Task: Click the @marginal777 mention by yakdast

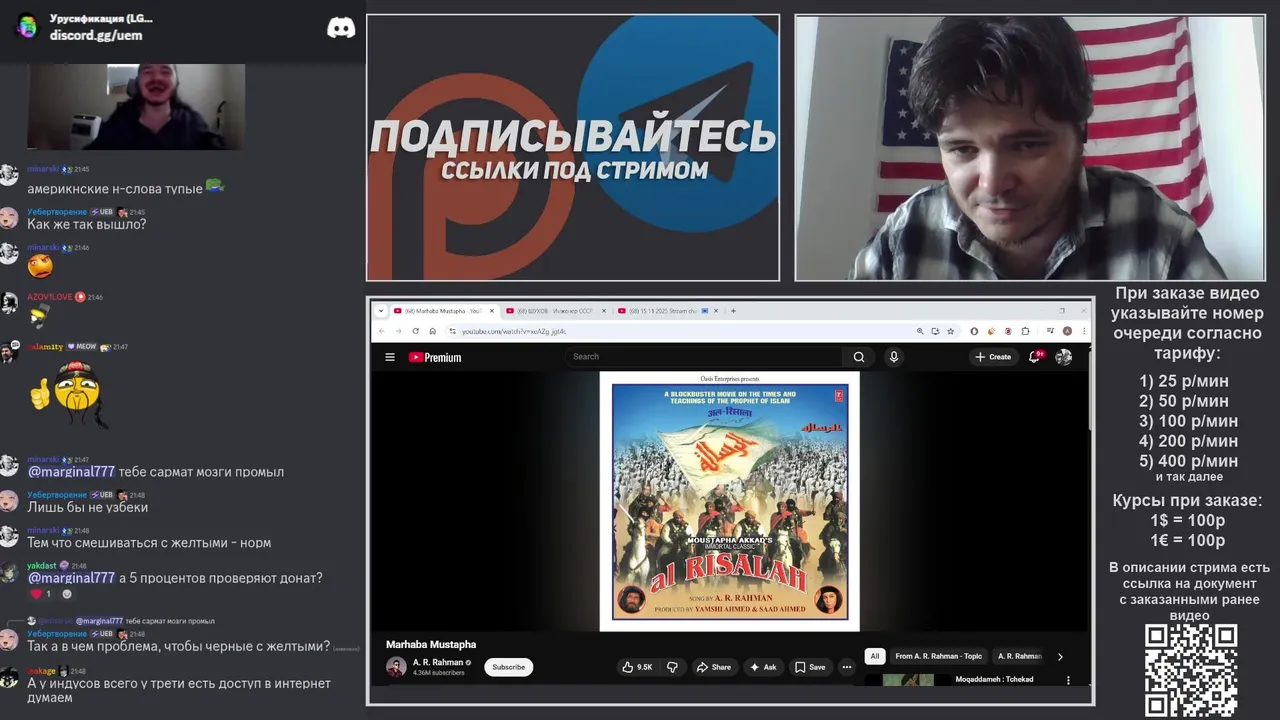Action: (71, 578)
